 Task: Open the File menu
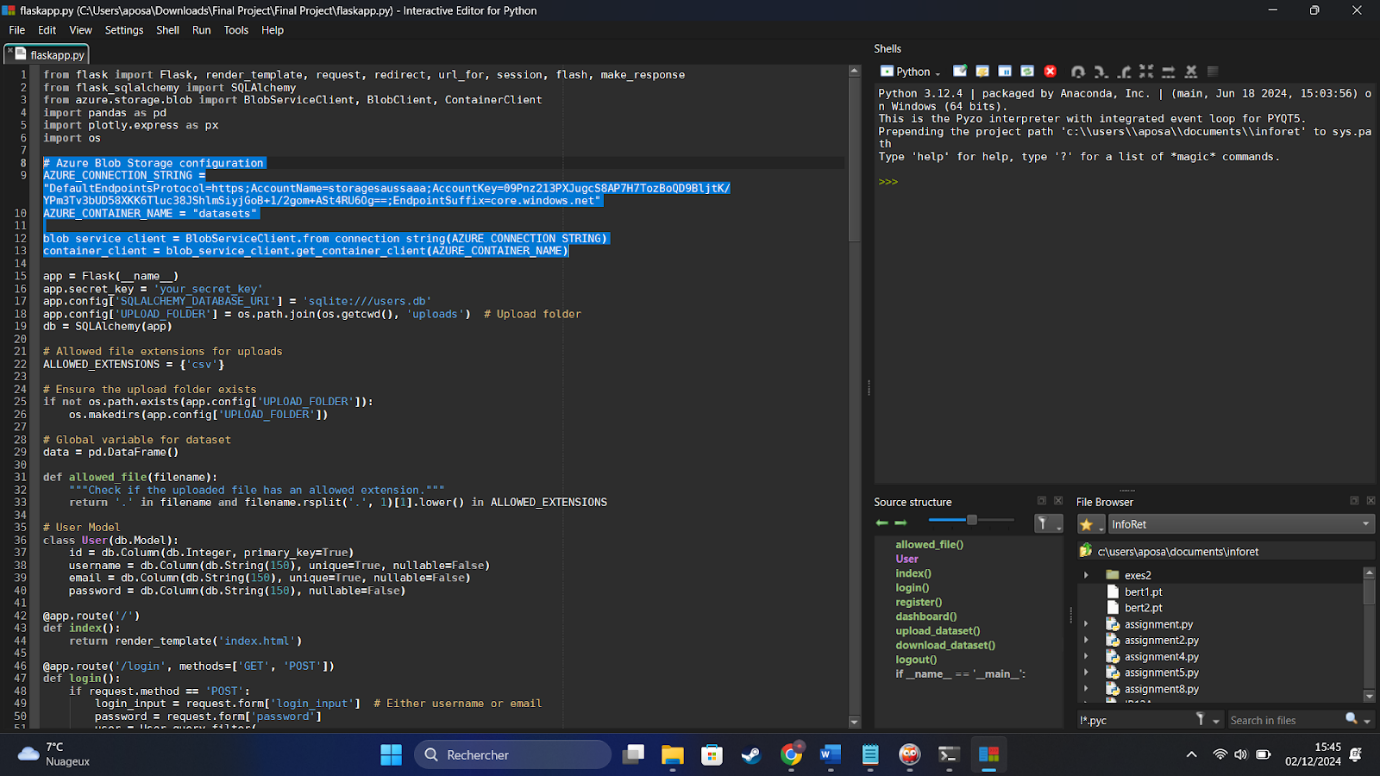coord(17,30)
